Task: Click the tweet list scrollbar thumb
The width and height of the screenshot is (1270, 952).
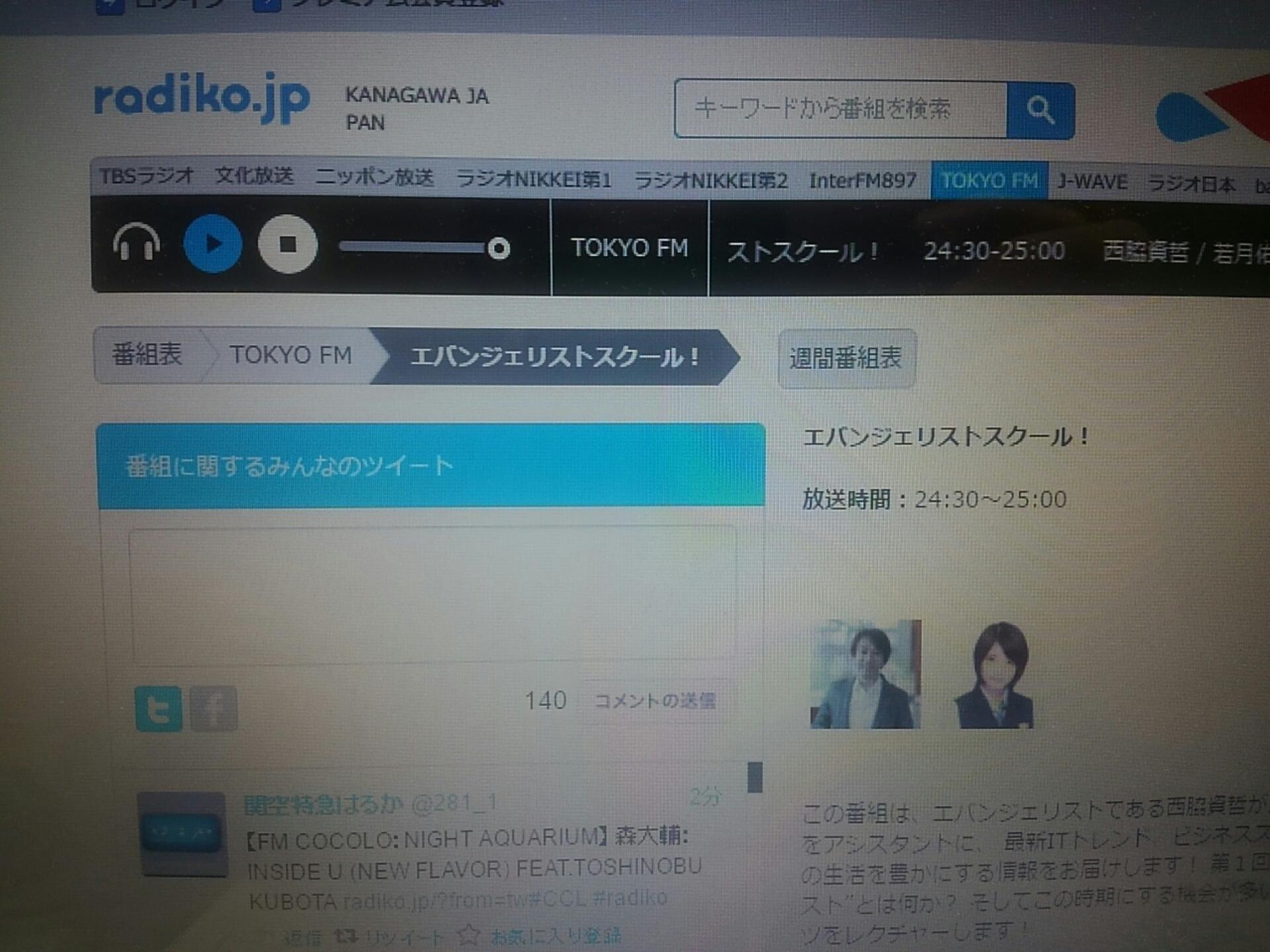Action: click(x=755, y=777)
